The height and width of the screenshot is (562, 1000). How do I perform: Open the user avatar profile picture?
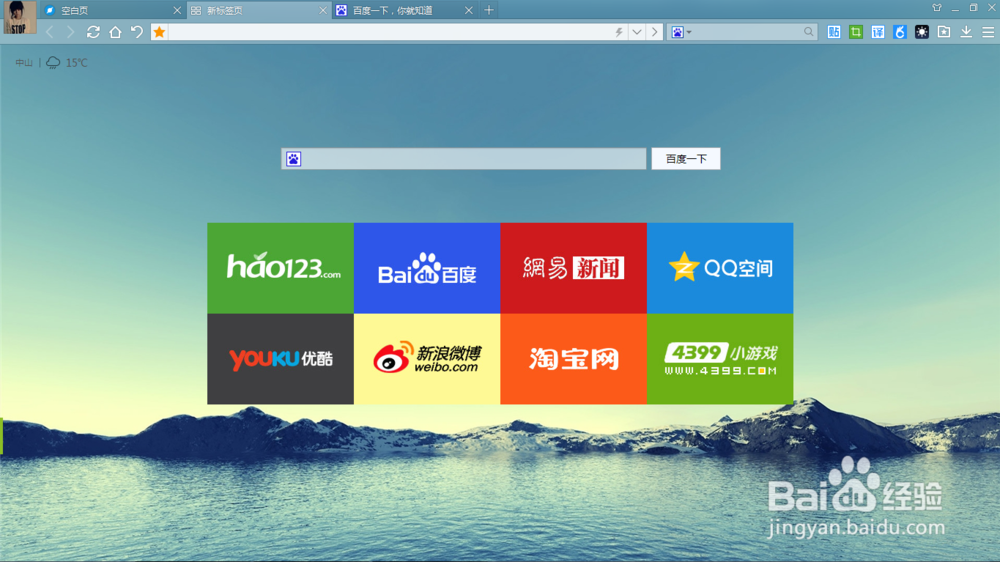coord(20,17)
